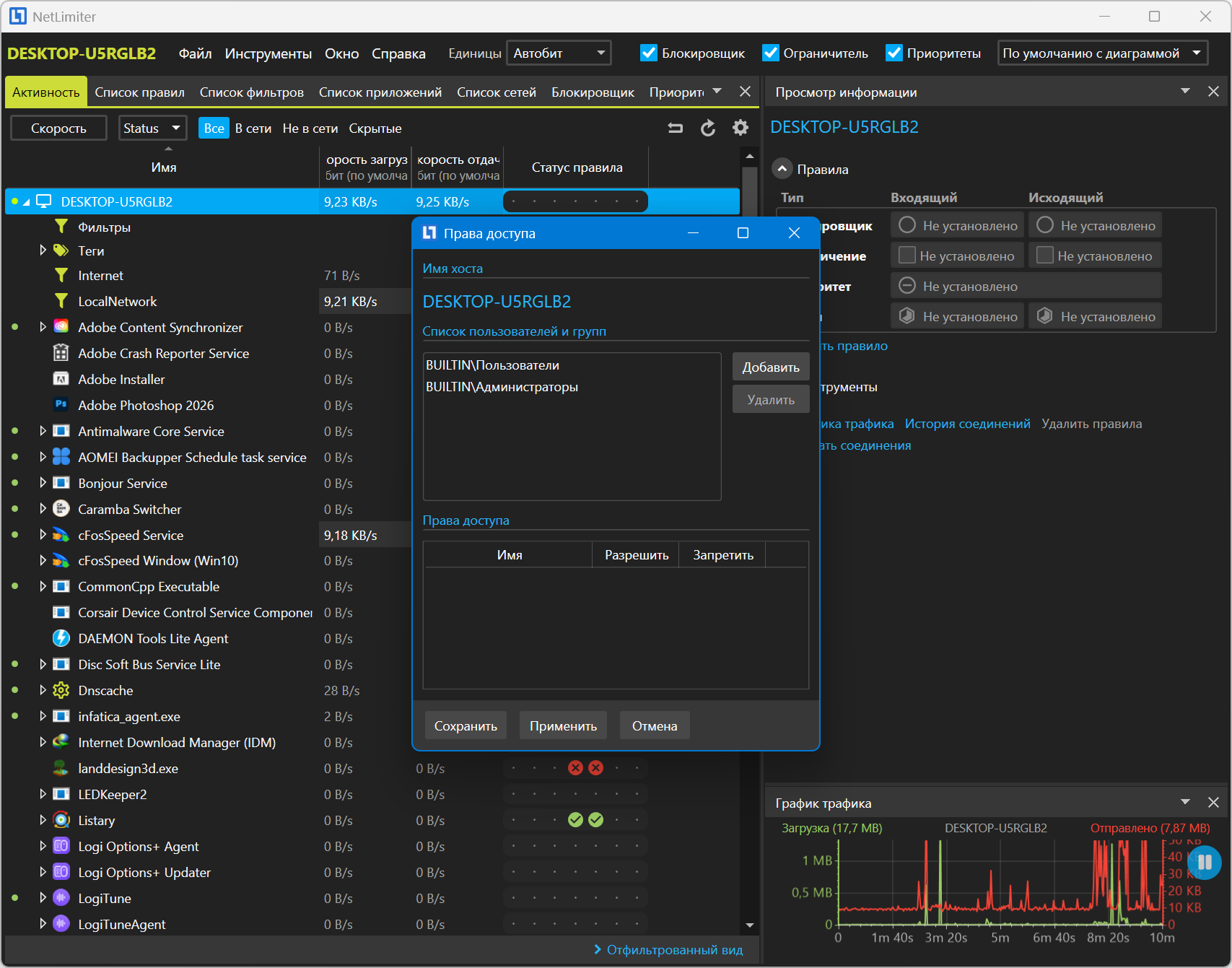The height and width of the screenshot is (968, 1232).
Task: Expand the Теги tree node
Action: [43, 250]
